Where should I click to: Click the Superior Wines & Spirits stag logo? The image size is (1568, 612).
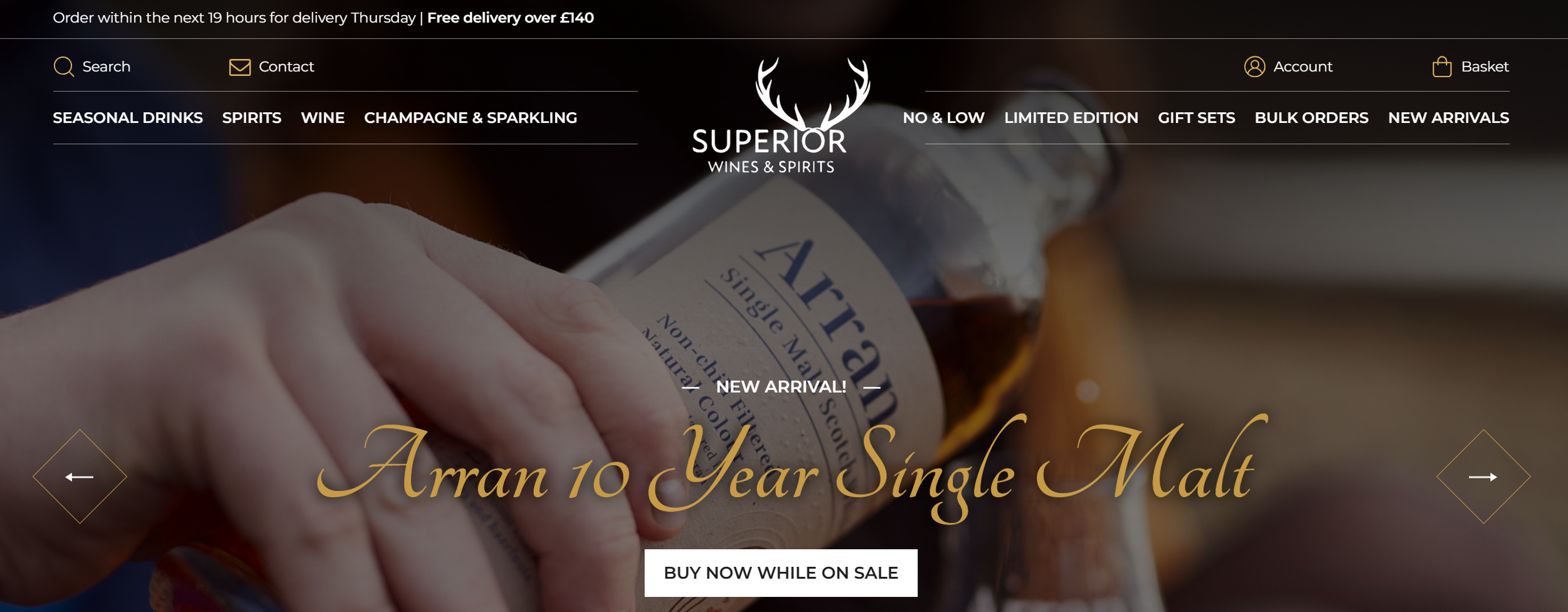781,115
